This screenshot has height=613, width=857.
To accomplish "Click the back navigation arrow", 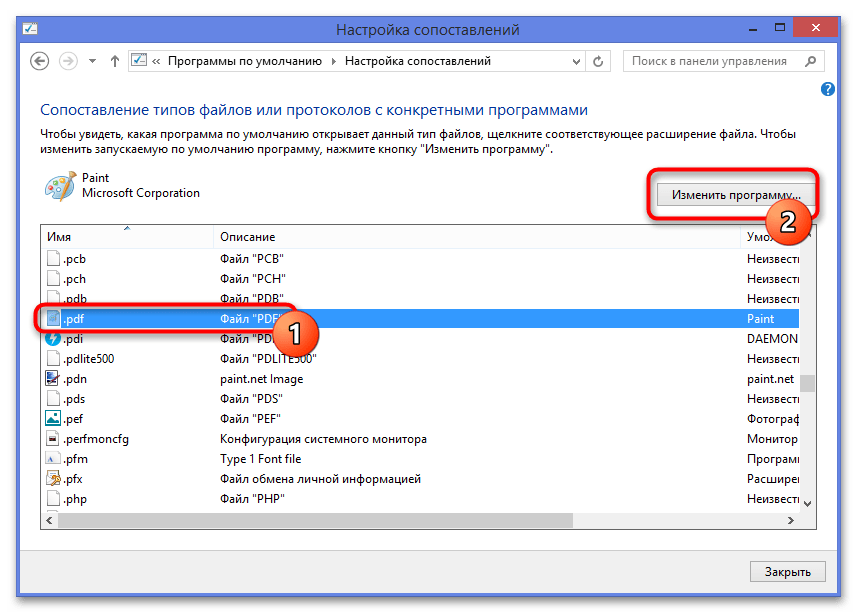I will click(40, 61).
